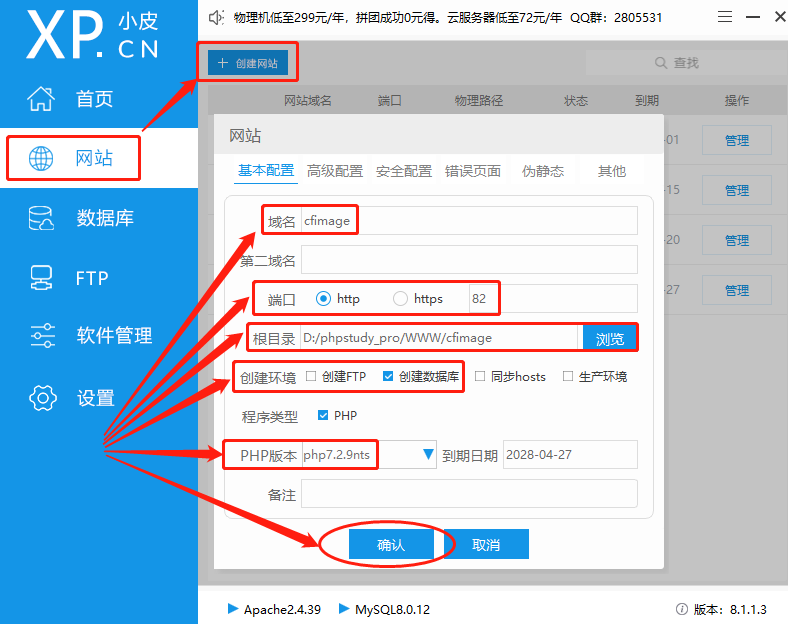
Task: Enable the 同步hosts checkbox
Action: (480, 376)
